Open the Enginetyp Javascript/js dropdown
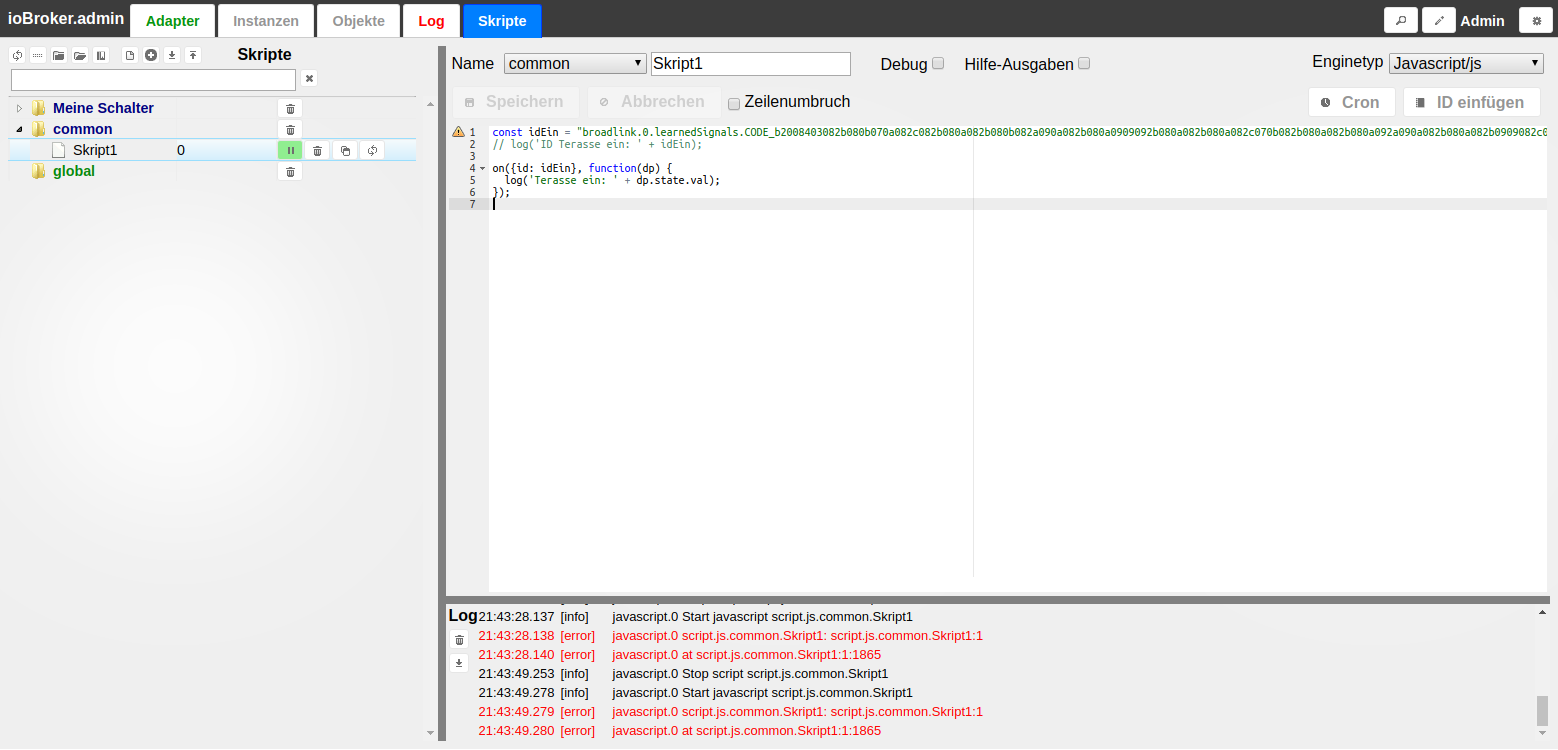Screen dimensions: 1558x750 [x=1466, y=63]
